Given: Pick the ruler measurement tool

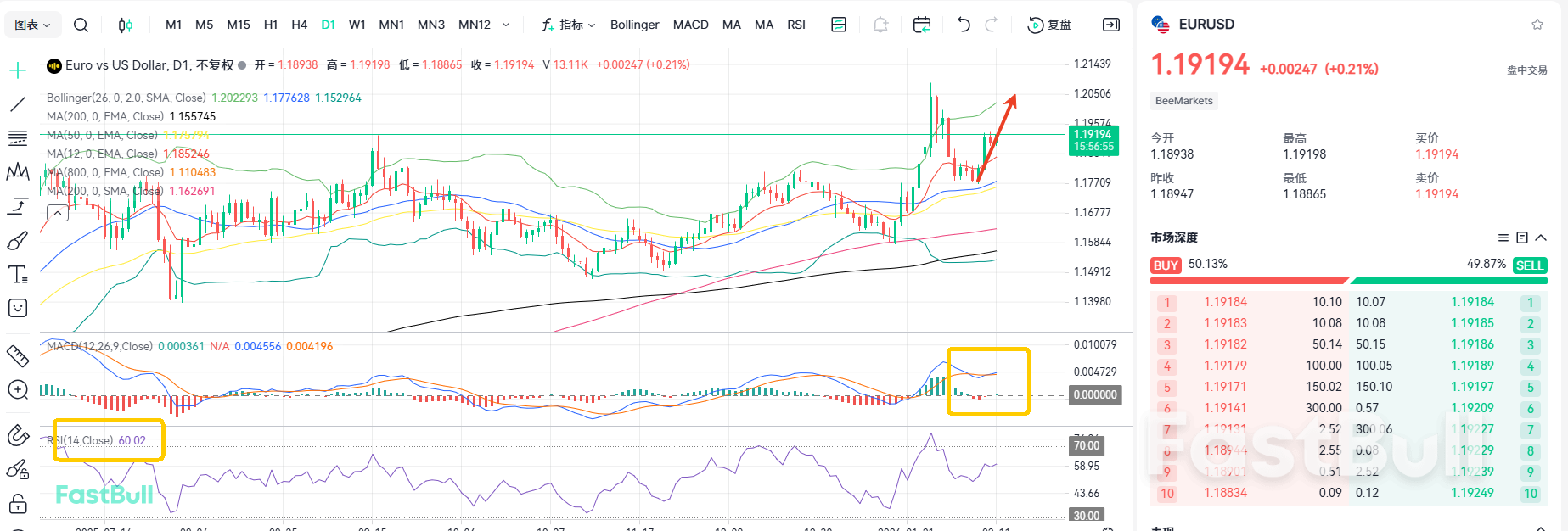Looking at the screenshot, I should [x=17, y=355].
